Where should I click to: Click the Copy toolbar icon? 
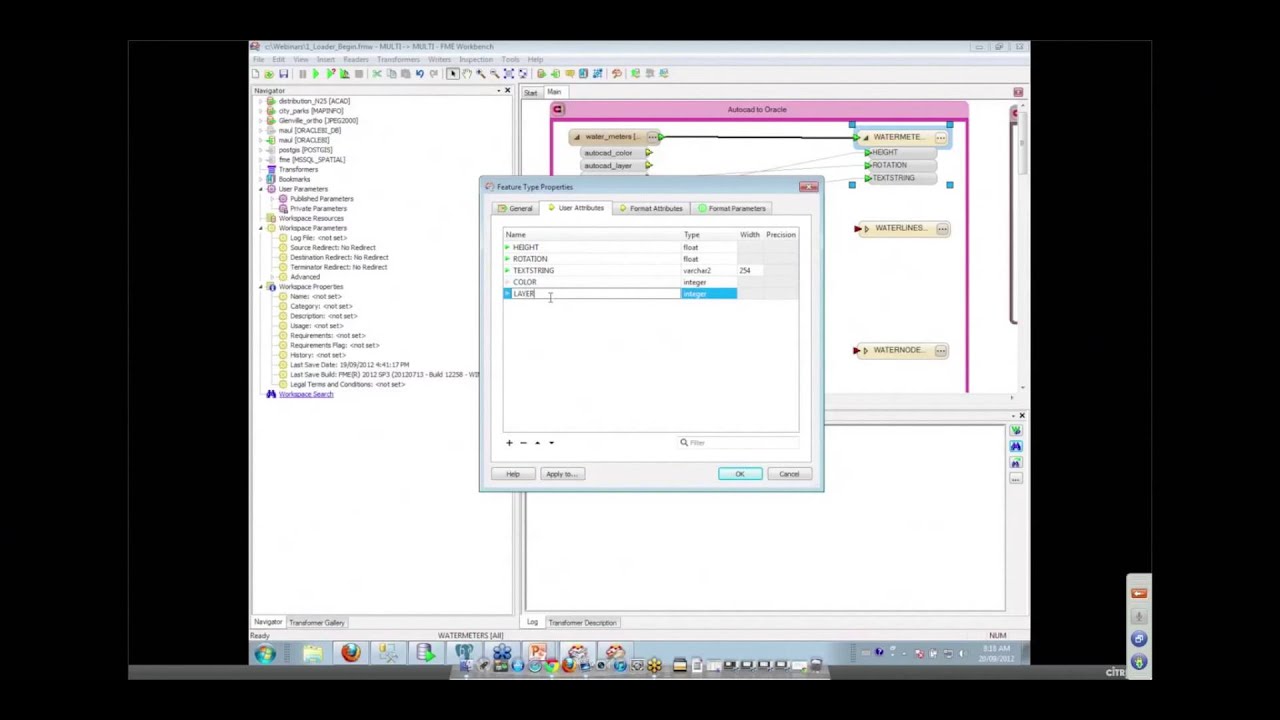[392, 73]
